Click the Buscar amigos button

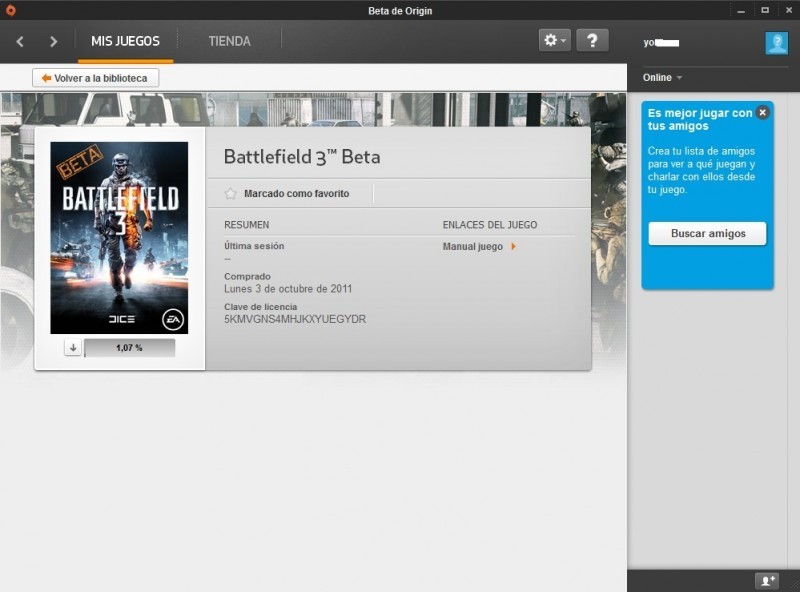pyautogui.click(x=708, y=233)
